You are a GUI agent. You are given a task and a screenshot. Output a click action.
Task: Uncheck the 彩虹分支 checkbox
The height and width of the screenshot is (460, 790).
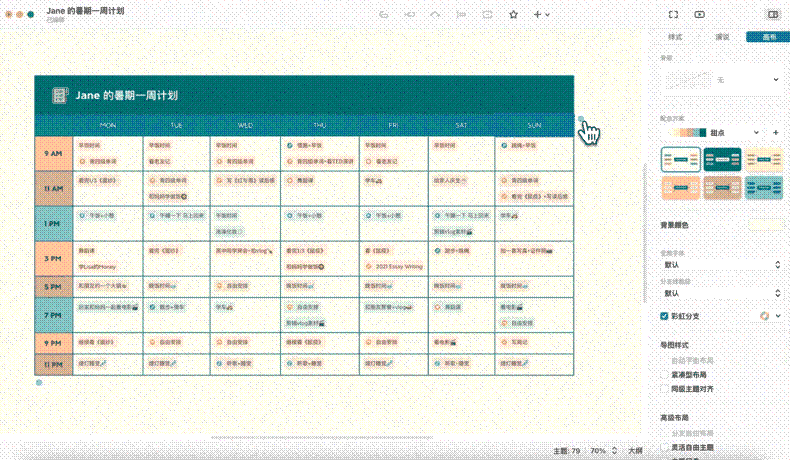[665, 316]
